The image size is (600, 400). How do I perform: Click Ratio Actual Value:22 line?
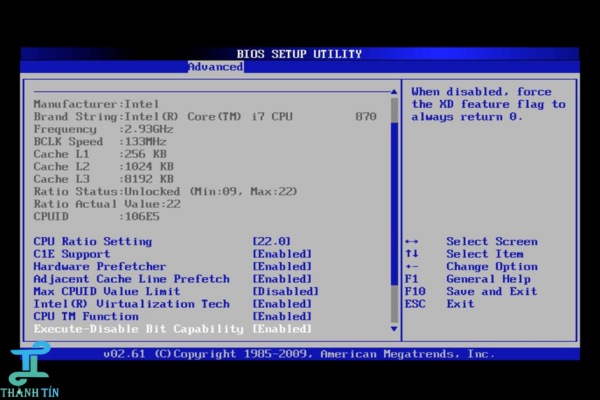click(x=107, y=204)
